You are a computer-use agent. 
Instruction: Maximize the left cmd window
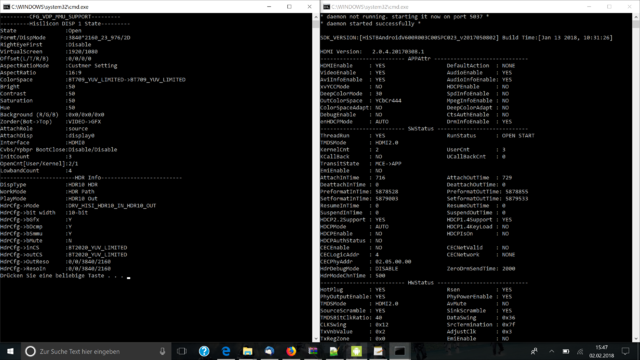pos(289,7)
